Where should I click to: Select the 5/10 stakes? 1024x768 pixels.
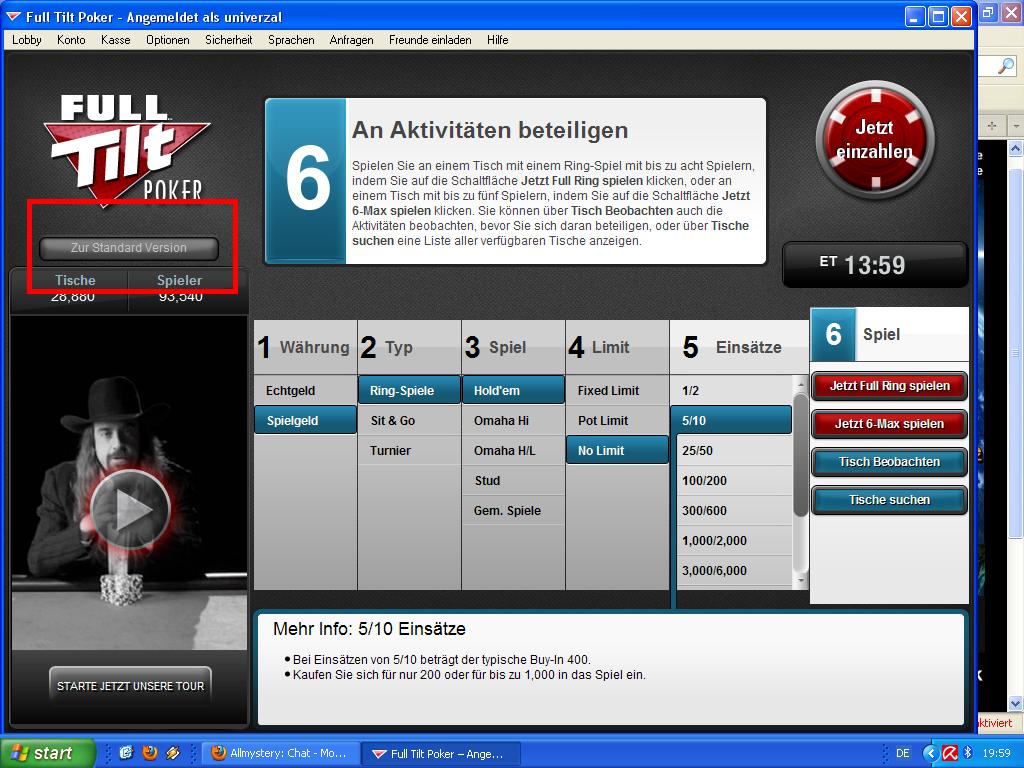tap(731, 421)
